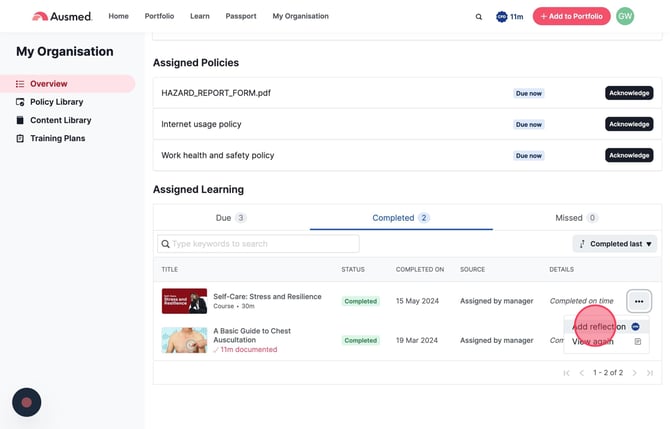Click the CPD 11m badge icon
The image size is (670, 429).
coord(502,17)
